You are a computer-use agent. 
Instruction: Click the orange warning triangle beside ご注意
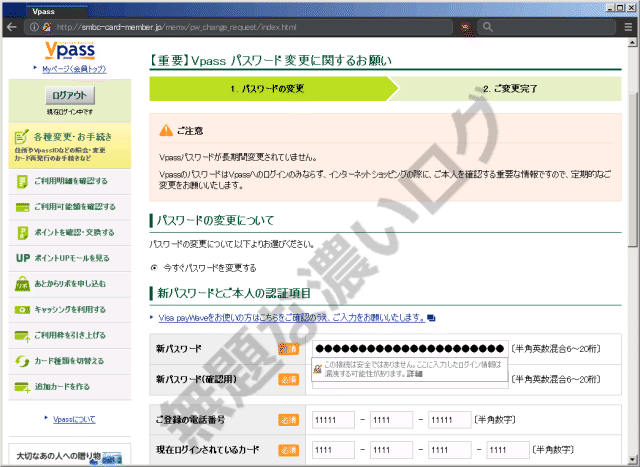(166, 130)
